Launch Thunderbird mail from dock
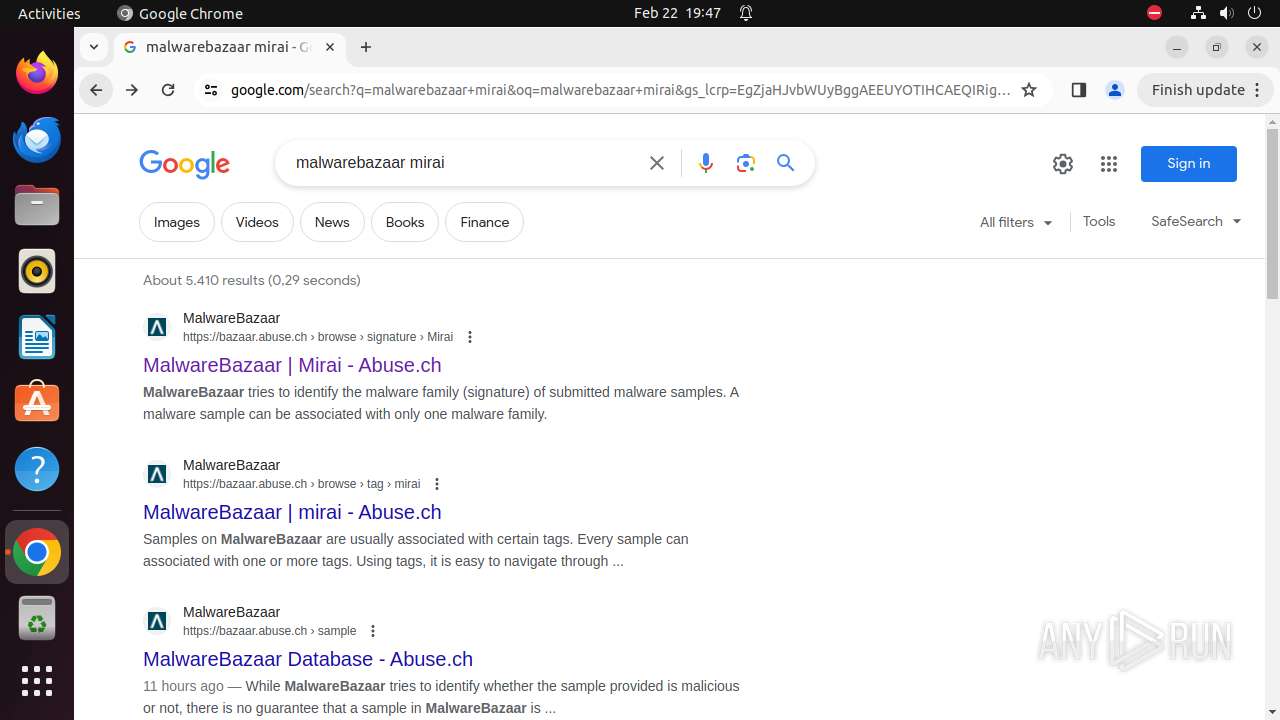 coord(37,139)
